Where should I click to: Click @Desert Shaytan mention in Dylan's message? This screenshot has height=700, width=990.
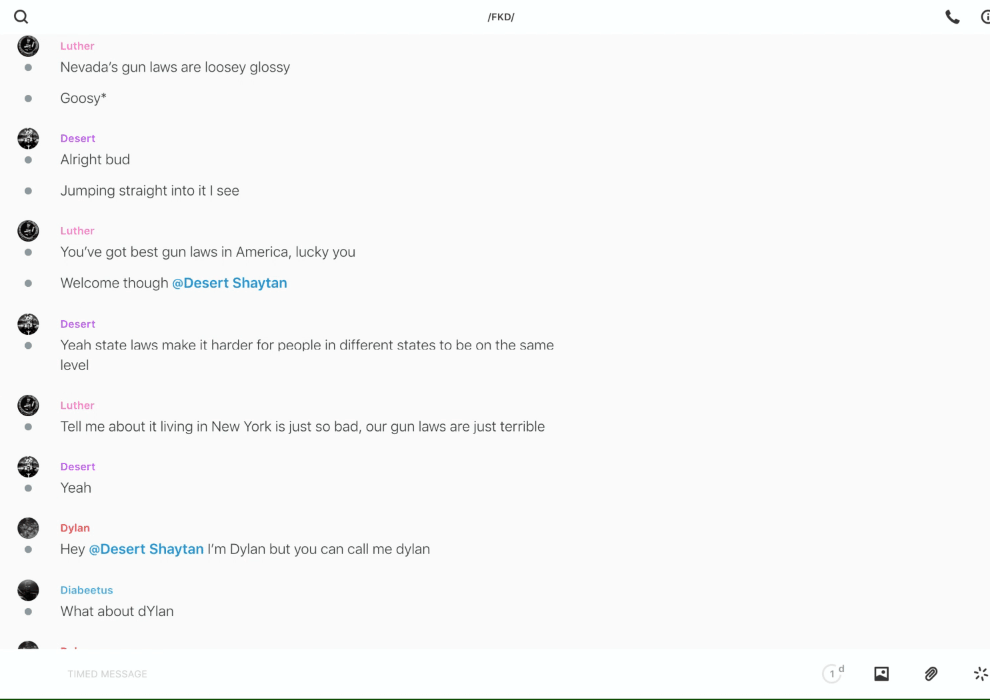[x=146, y=549]
